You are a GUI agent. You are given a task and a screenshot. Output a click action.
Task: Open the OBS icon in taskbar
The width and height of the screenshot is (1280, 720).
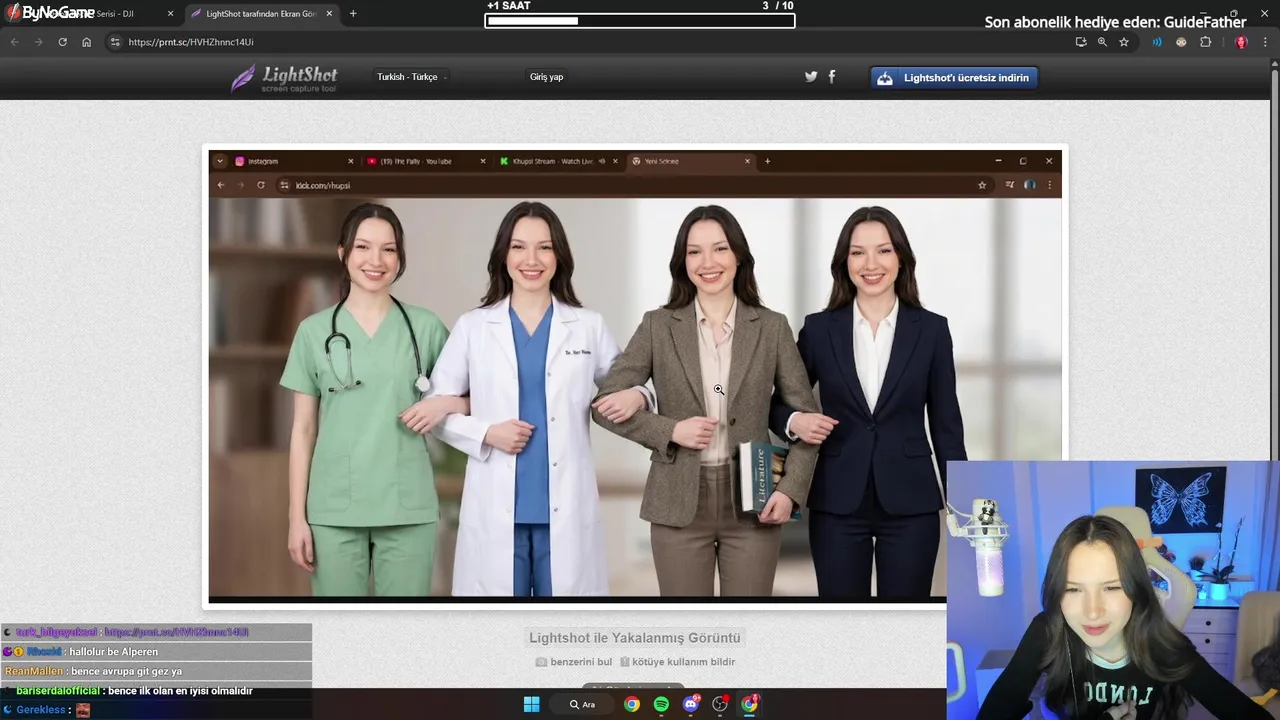click(x=720, y=704)
